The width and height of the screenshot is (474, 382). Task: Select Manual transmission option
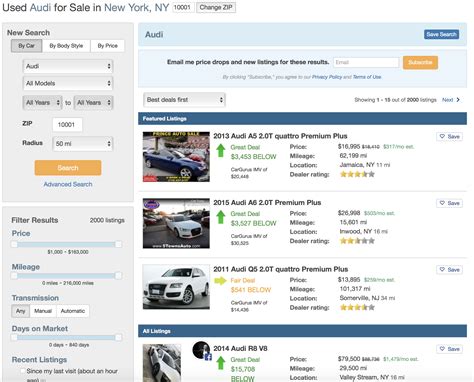(x=43, y=311)
